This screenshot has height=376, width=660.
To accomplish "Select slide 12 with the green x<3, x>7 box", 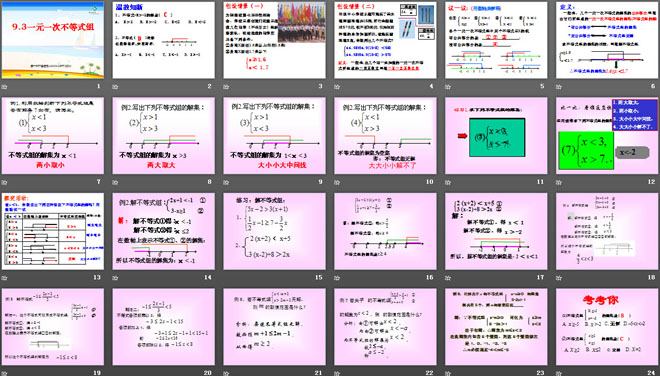I will (607, 136).
